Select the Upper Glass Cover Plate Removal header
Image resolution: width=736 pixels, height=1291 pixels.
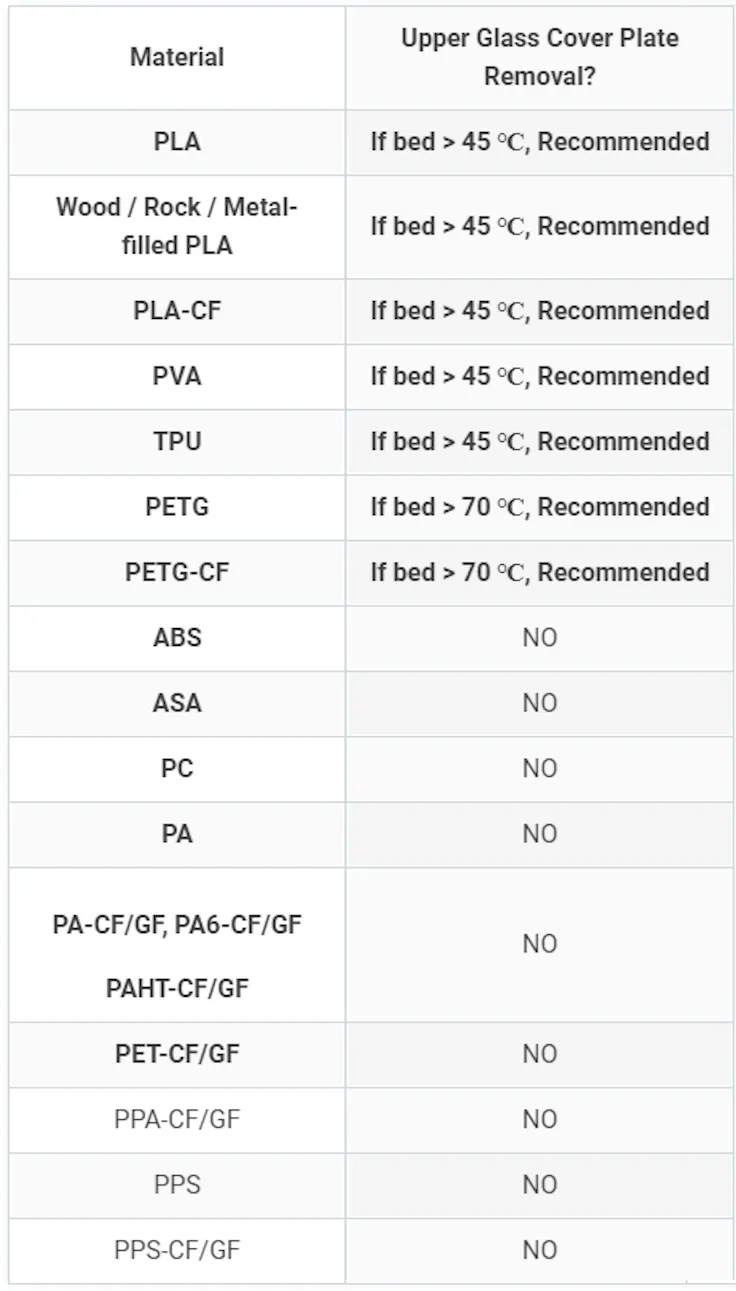pyautogui.click(x=539, y=57)
